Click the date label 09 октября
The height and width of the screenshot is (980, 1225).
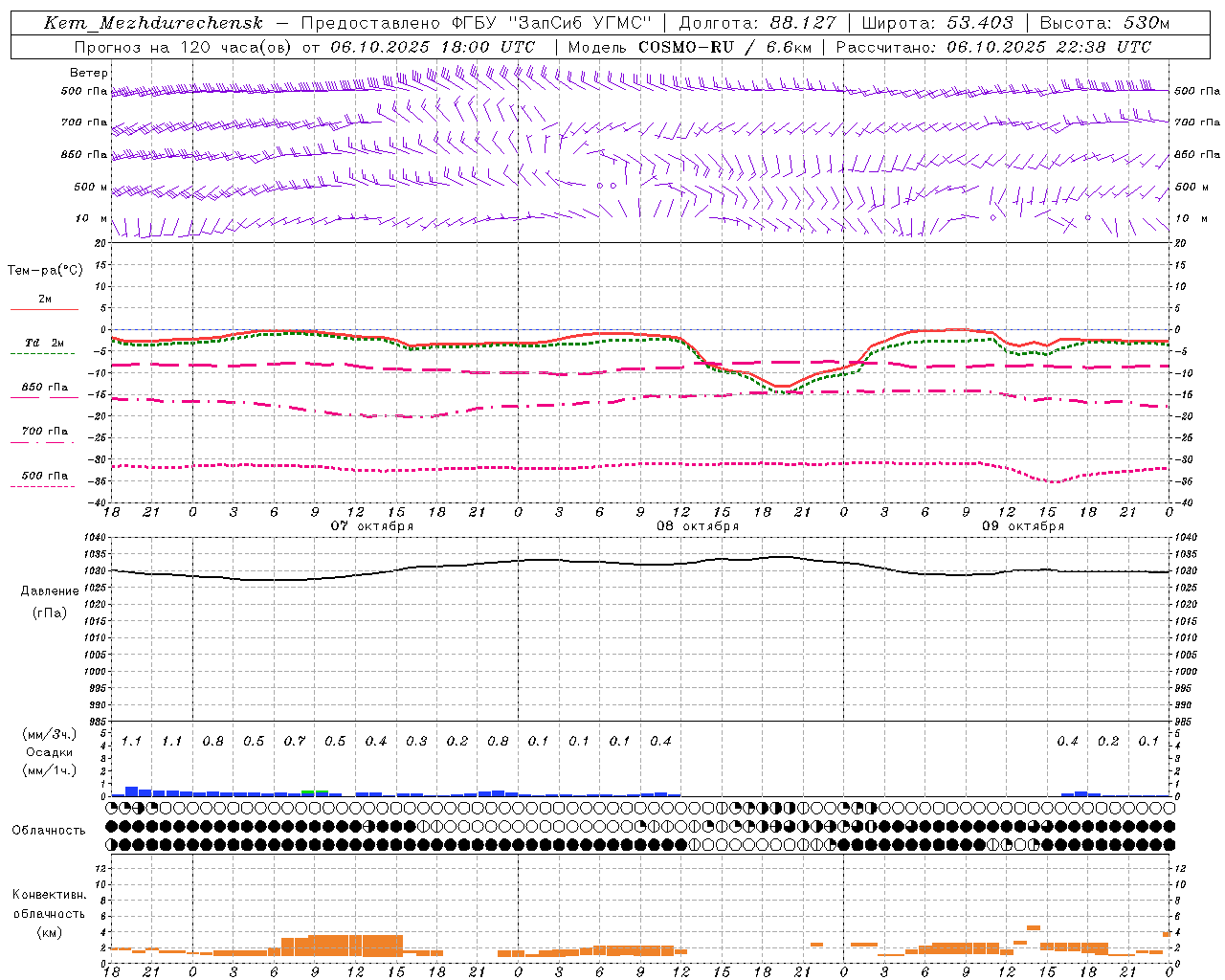(x=1023, y=526)
